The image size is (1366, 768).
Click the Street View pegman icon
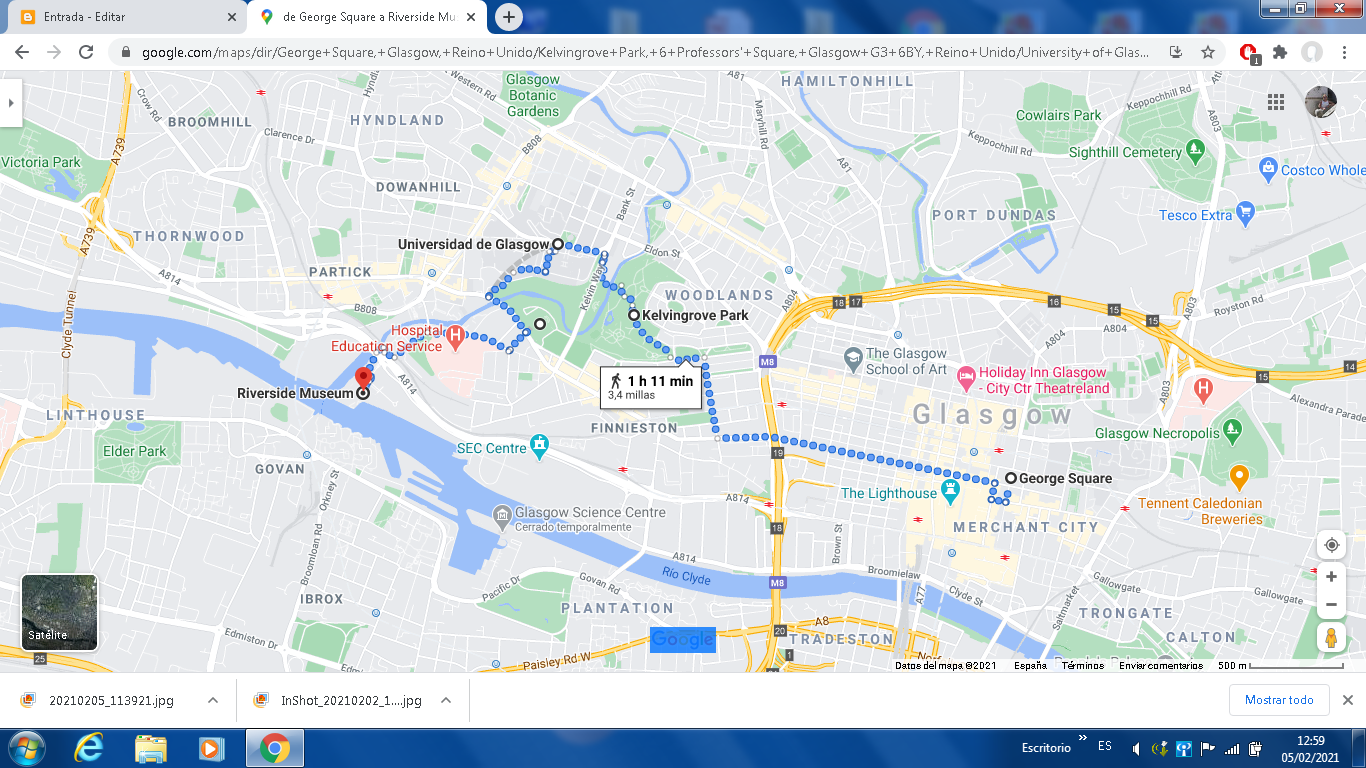coord(1330,637)
